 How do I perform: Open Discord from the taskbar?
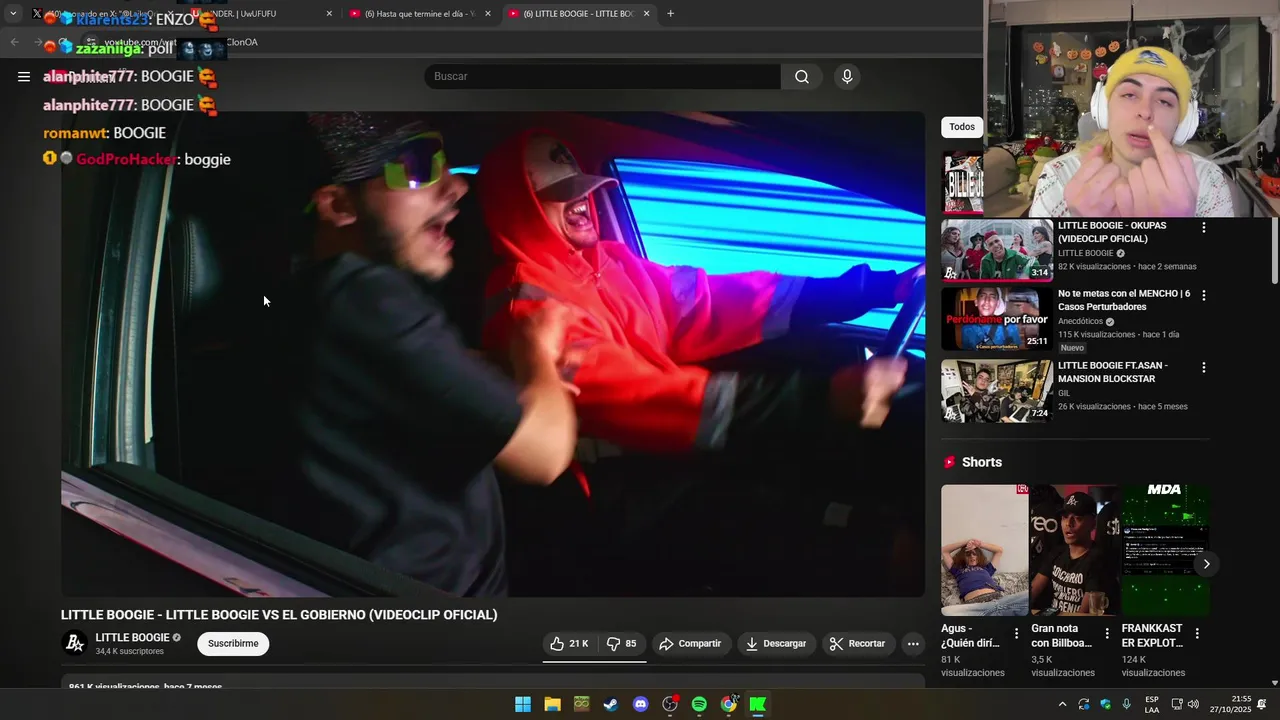tap(641, 704)
